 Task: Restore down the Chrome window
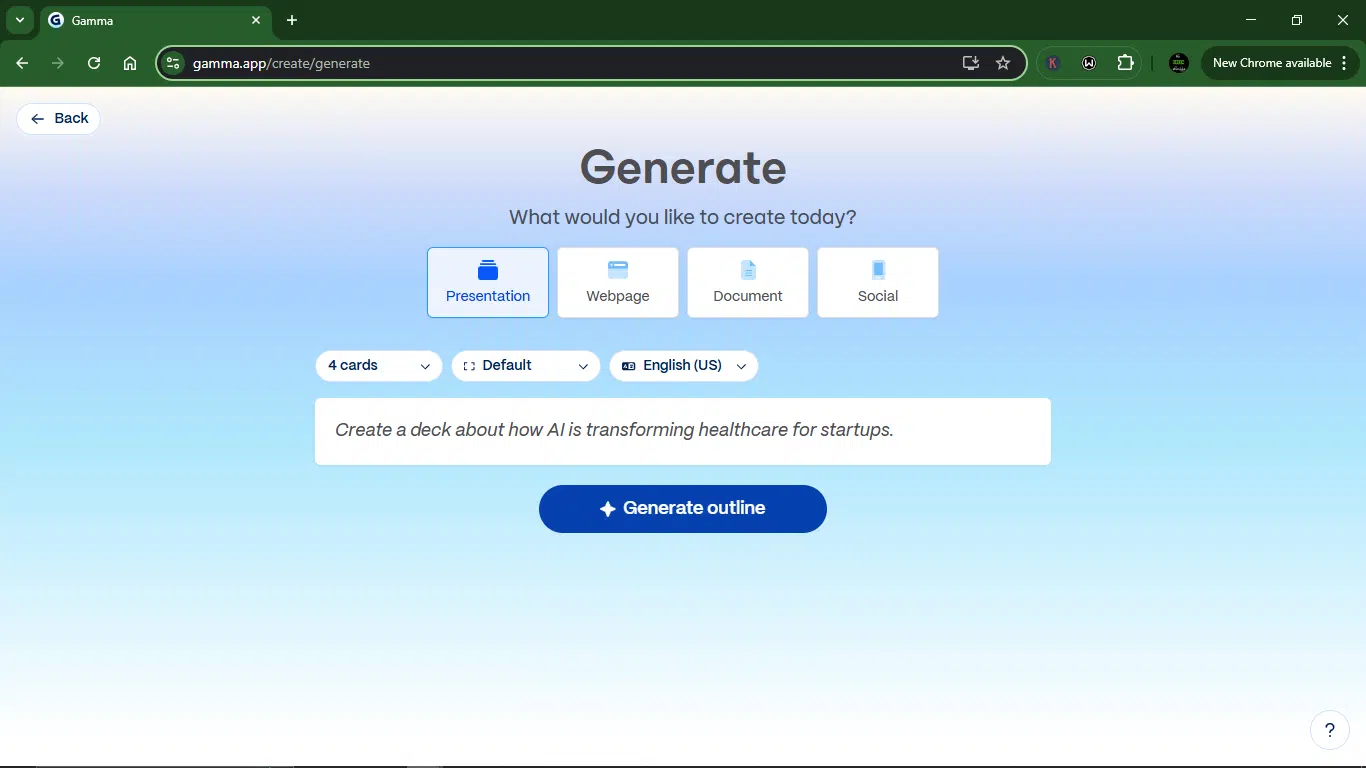coord(1297,20)
